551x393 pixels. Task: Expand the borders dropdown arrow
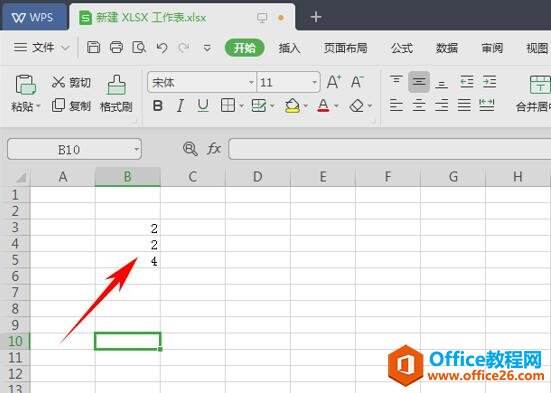[241, 105]
